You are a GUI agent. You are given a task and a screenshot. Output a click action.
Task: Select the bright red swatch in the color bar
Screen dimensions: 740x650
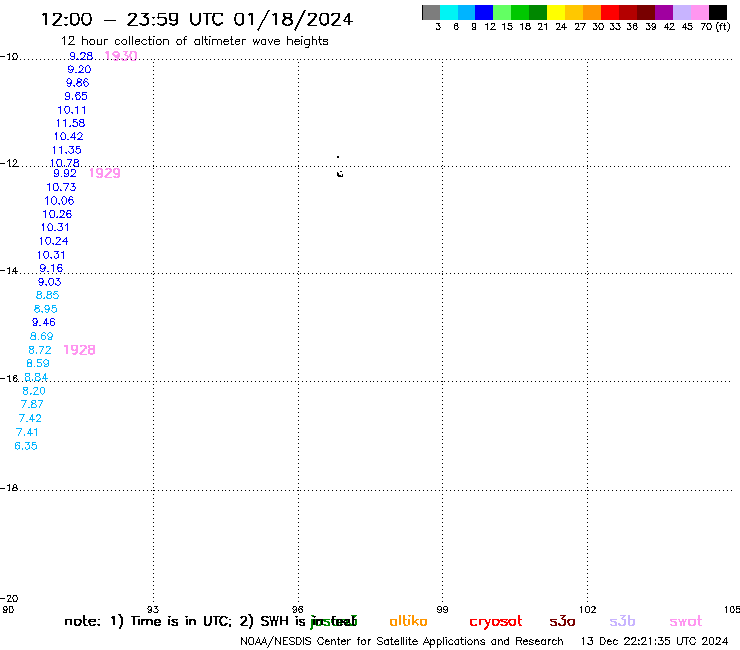point(610,12)
